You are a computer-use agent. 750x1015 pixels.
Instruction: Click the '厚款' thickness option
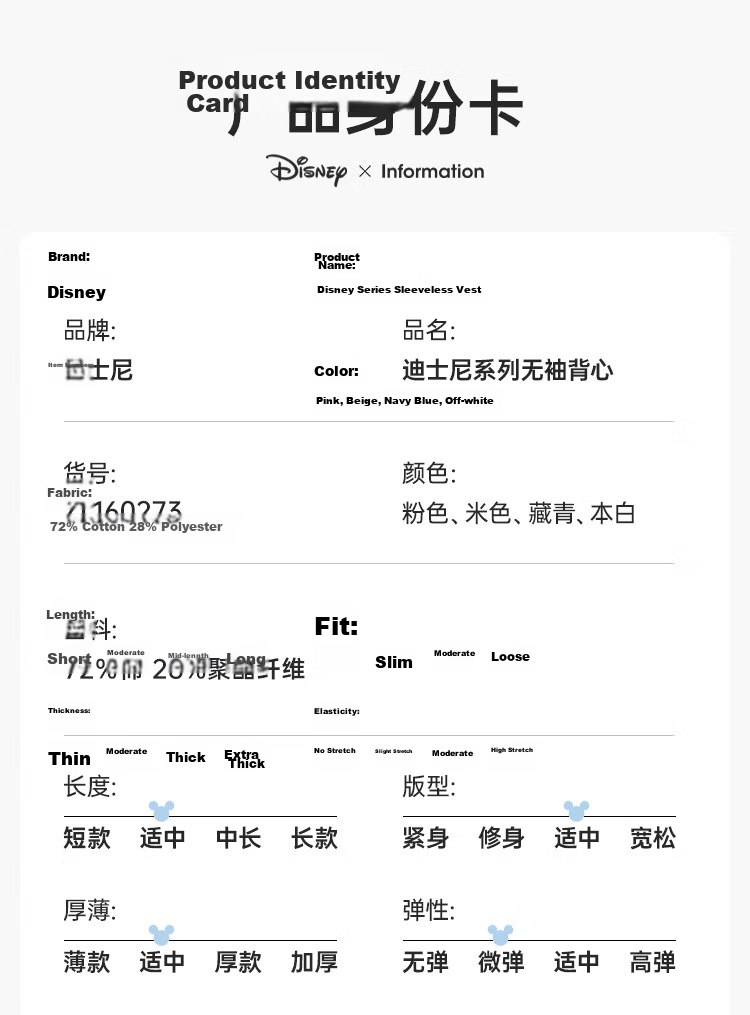pos(238,962)
